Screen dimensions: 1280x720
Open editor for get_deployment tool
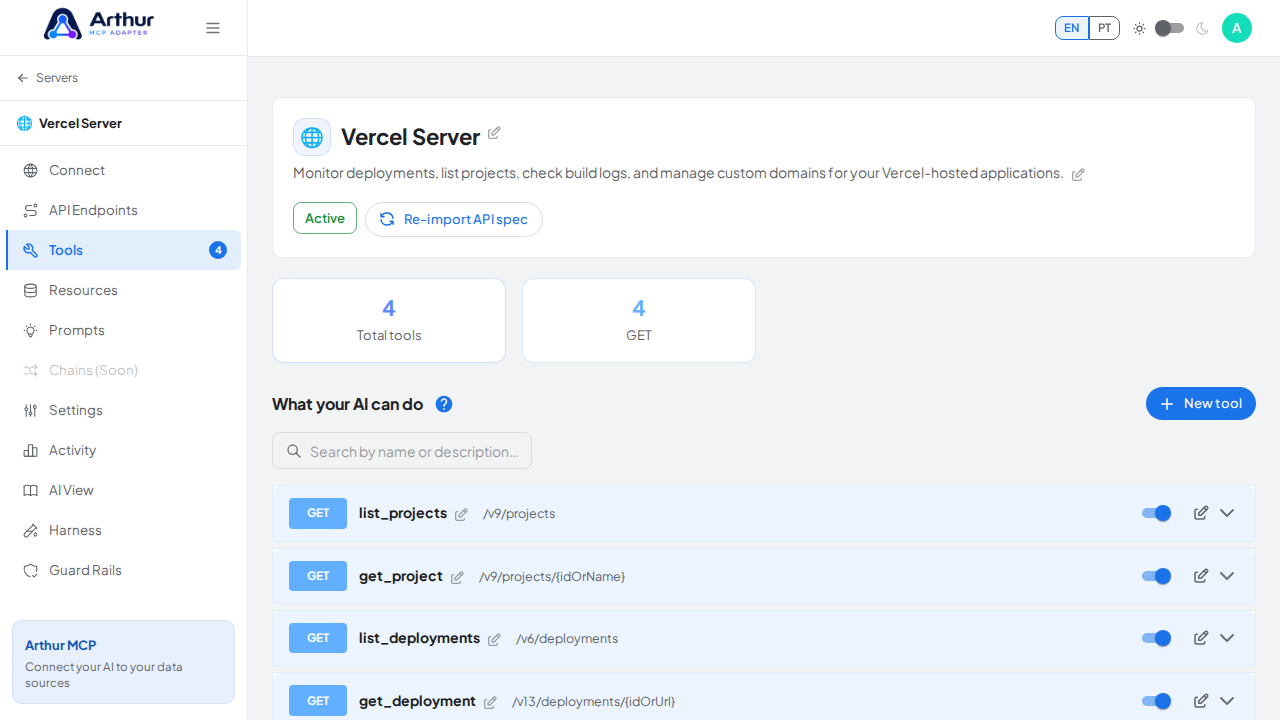pos(1201,701)
